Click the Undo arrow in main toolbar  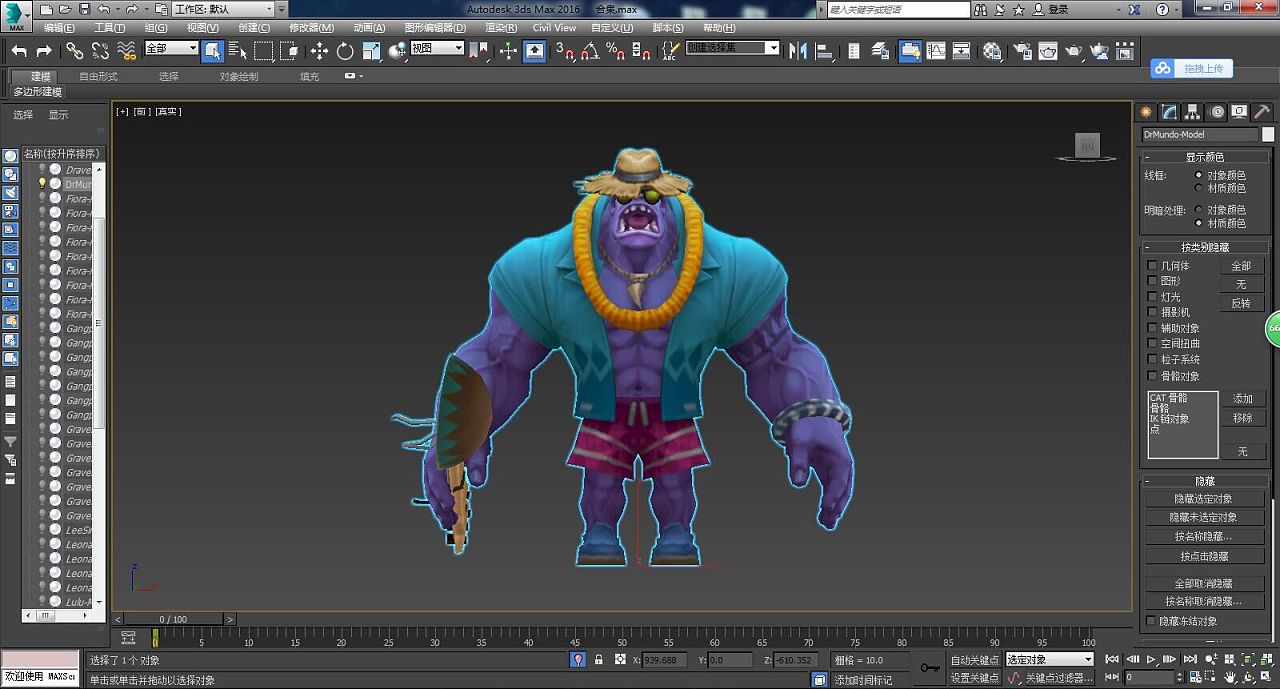coord(19,51)
